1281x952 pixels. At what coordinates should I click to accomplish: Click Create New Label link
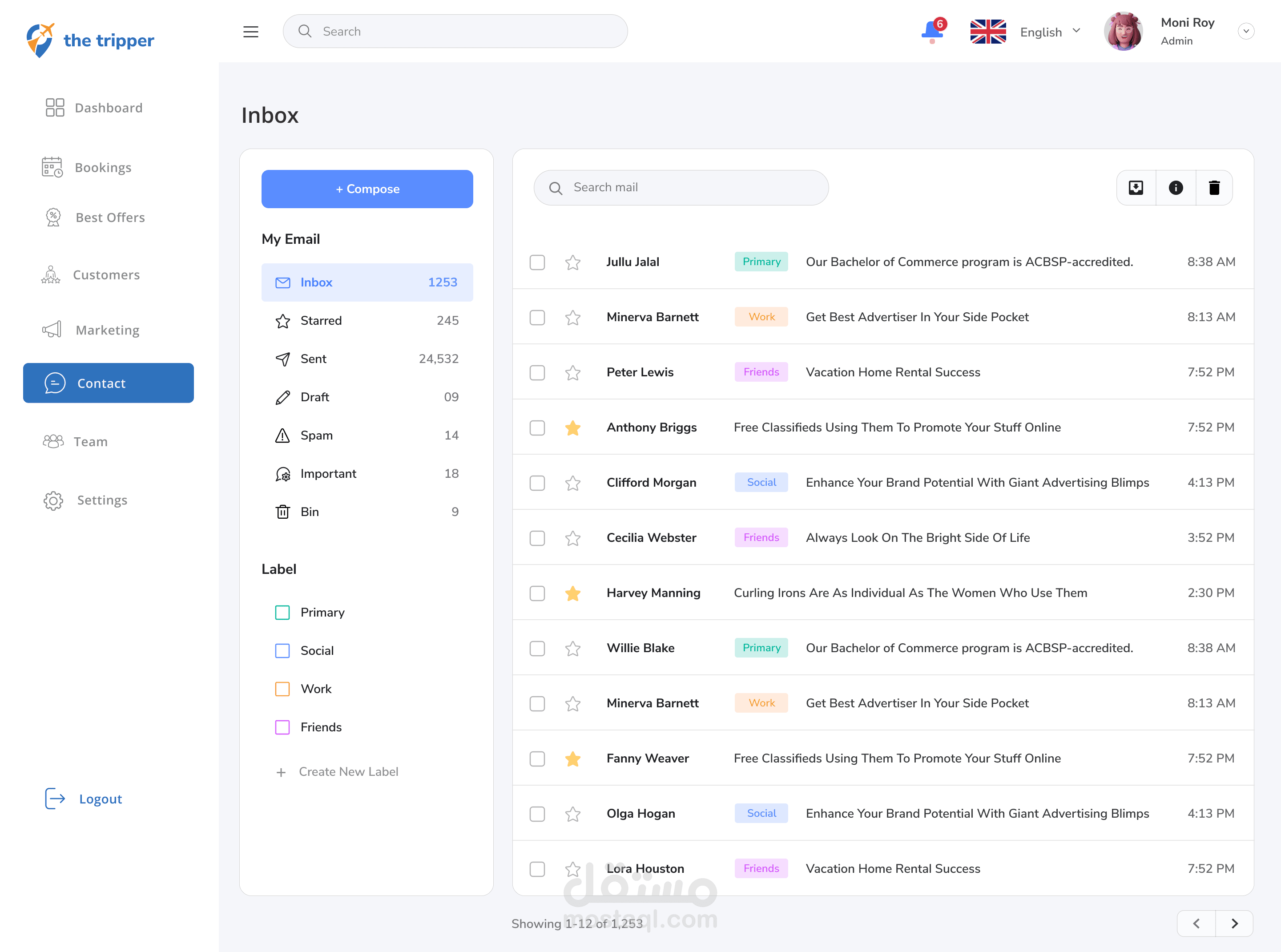coord(348,772)
